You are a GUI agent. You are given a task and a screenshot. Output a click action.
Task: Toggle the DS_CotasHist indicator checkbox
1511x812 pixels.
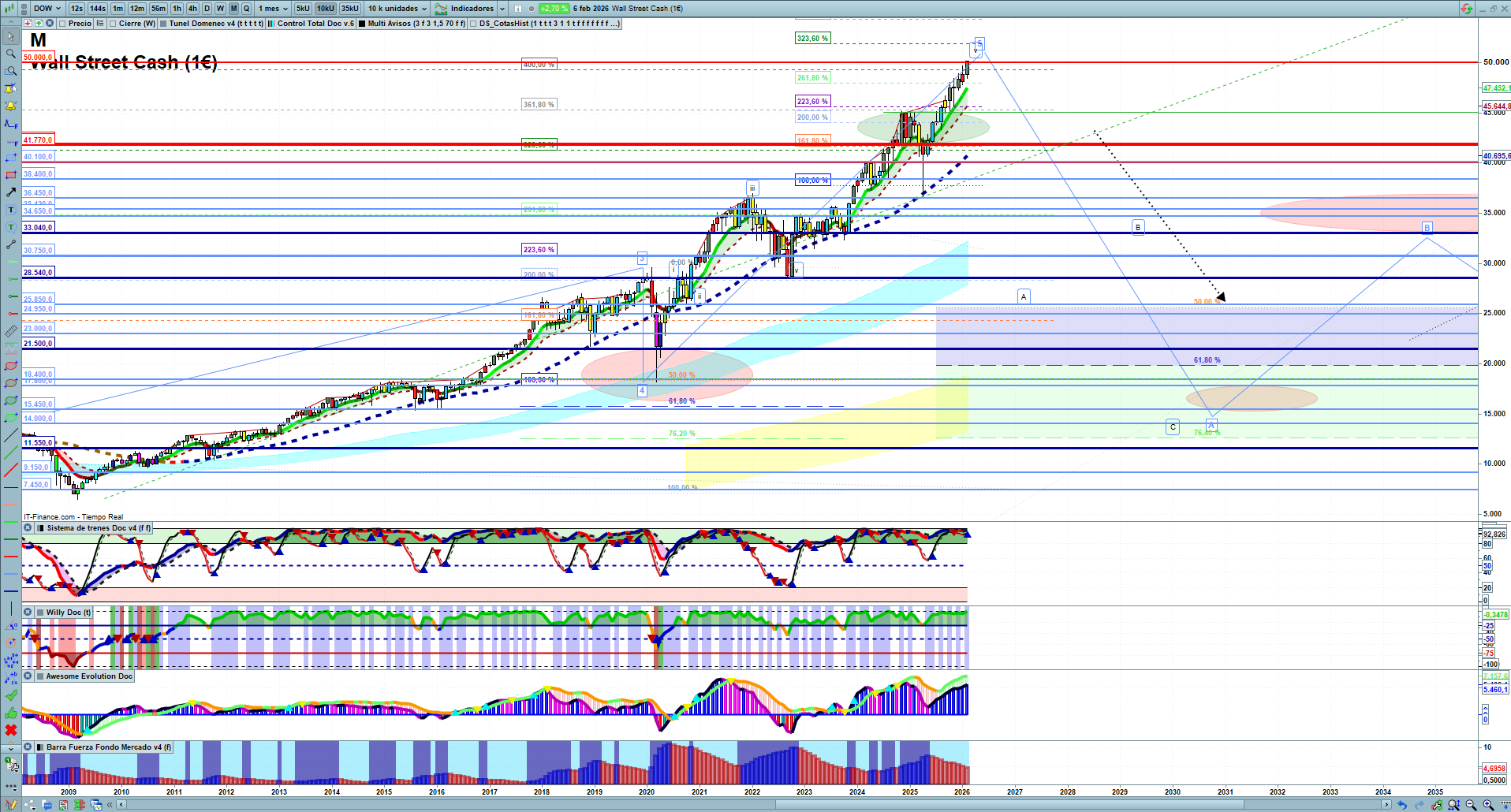point(473,24)
